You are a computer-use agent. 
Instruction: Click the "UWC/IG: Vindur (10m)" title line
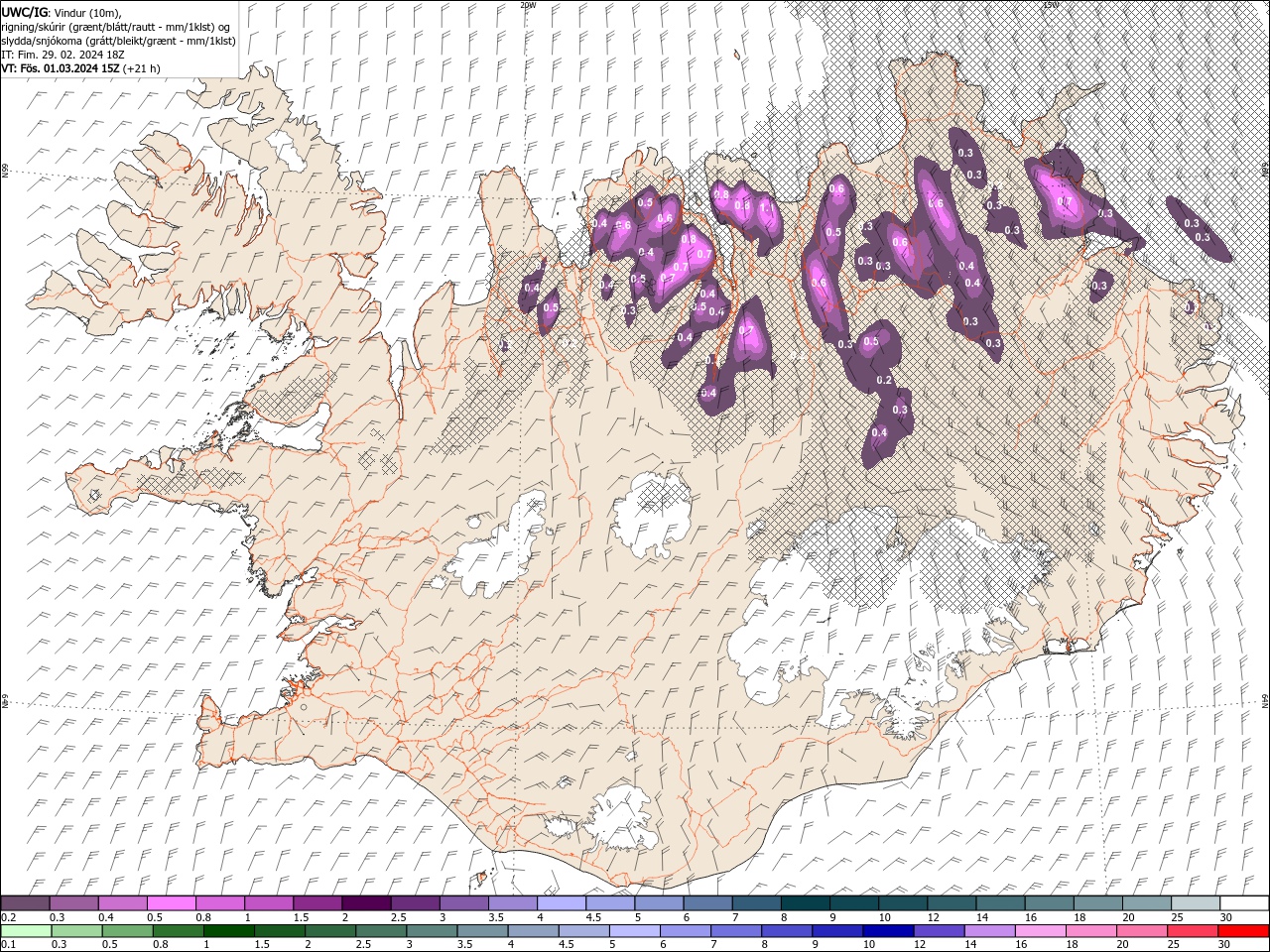point(62,12)
